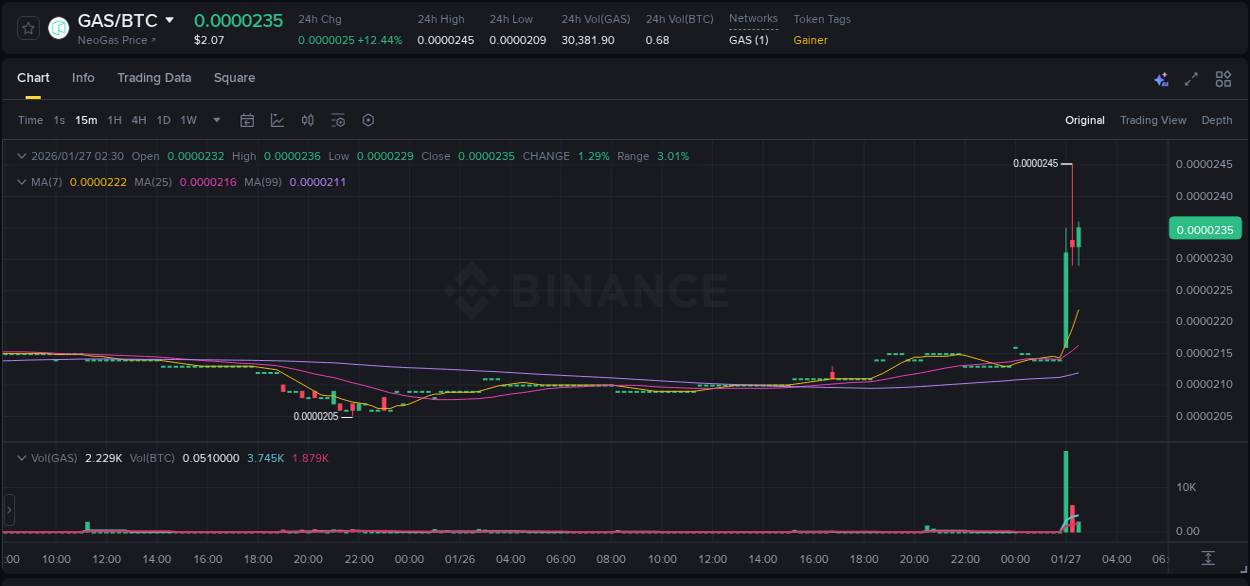Viewport: 1250px width, 586px height.
Task: Click the OHLC candle display icon
Action: (x=308, y=120)
